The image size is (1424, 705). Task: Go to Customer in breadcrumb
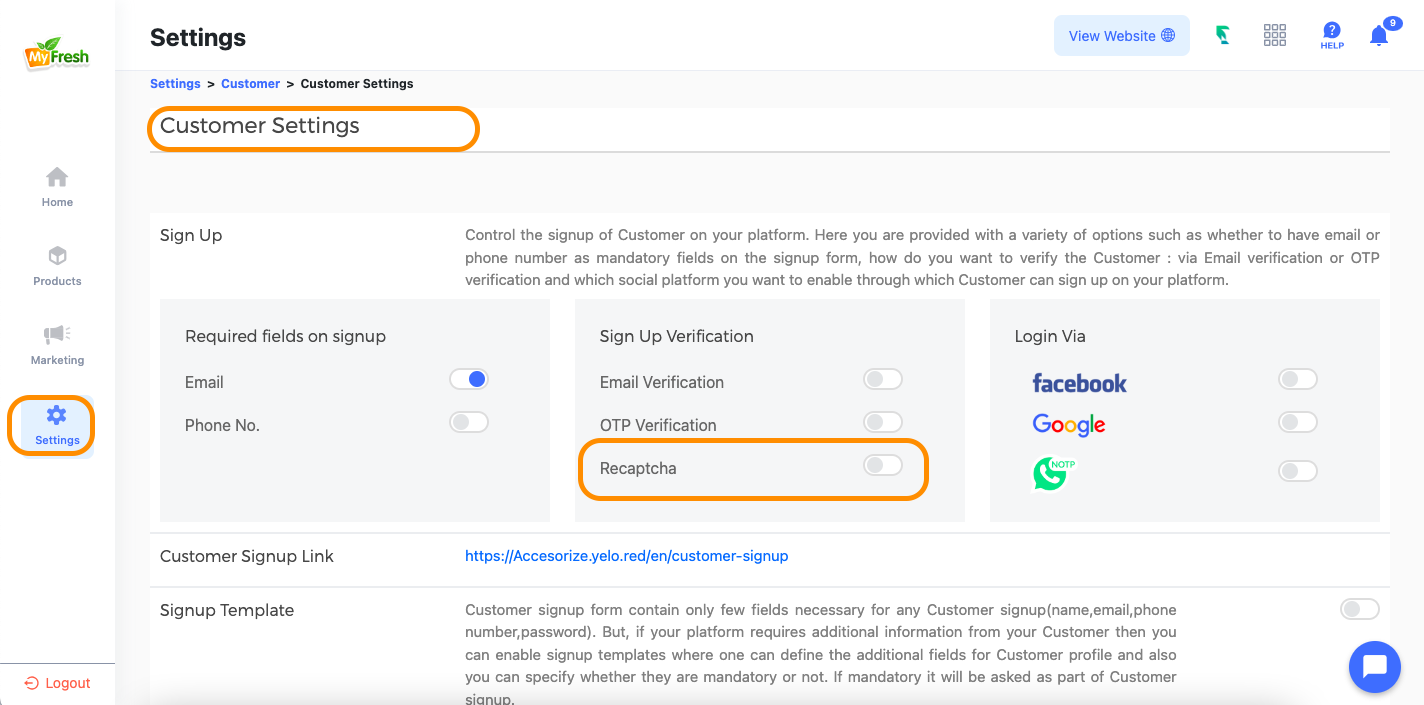pyautogui.click(x=250, y=84)
